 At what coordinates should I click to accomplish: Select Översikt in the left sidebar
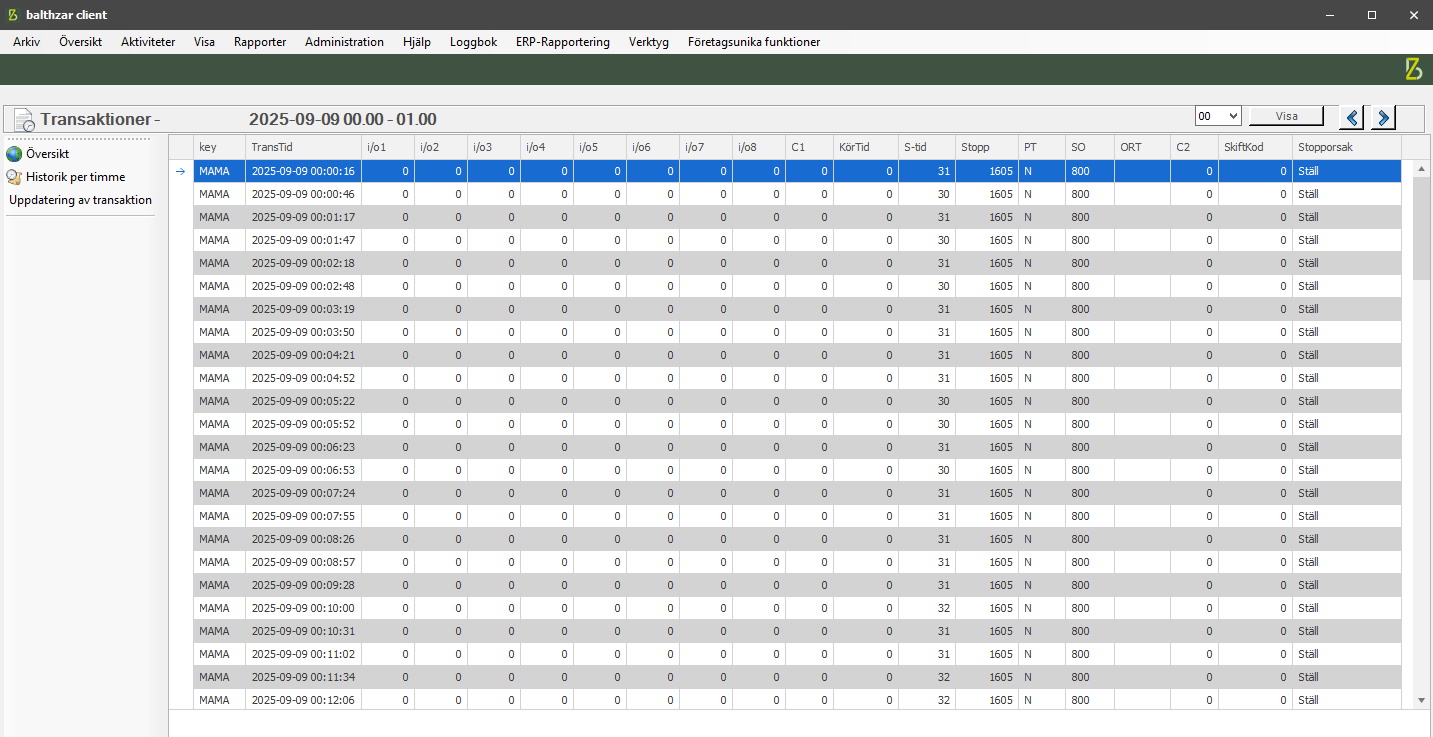tap(47, 154)
